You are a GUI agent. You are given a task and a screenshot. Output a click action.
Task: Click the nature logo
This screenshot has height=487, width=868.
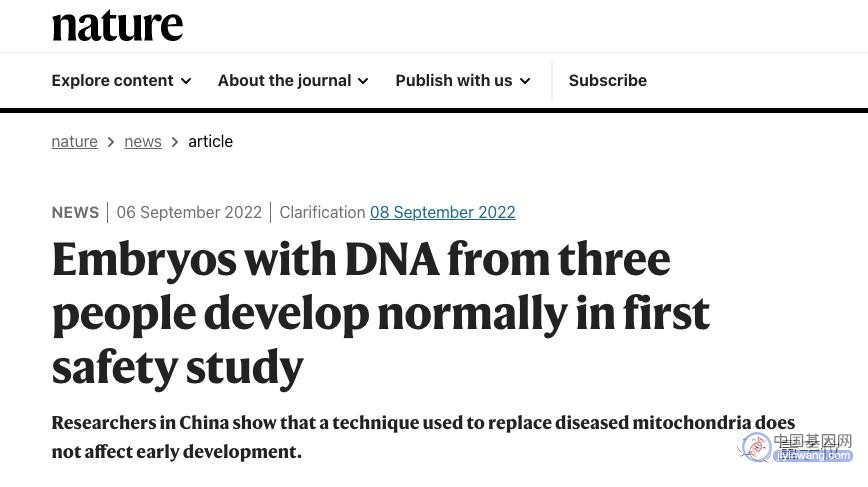tap(117, 26)
